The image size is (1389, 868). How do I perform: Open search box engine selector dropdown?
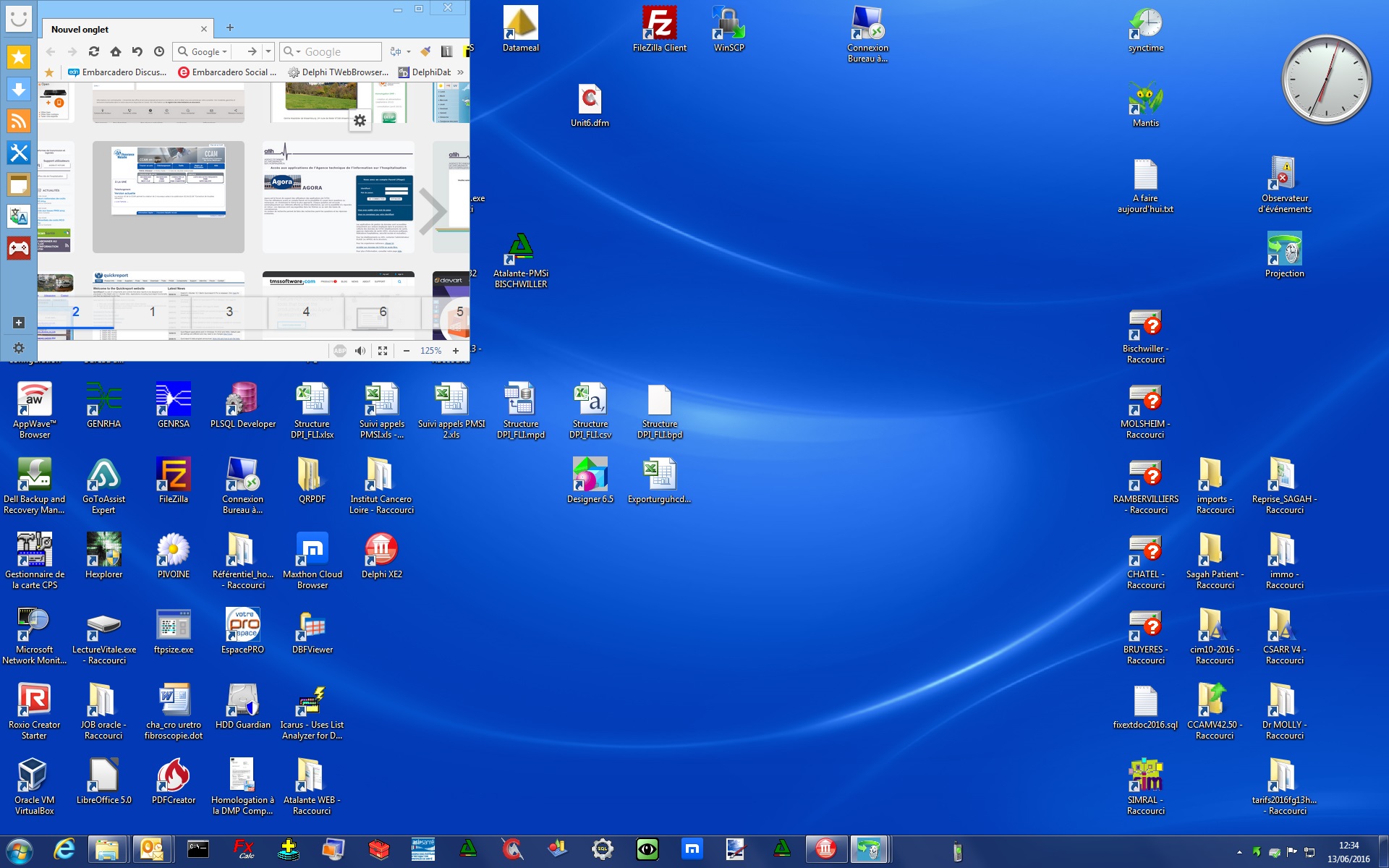(x=292, y=51)
